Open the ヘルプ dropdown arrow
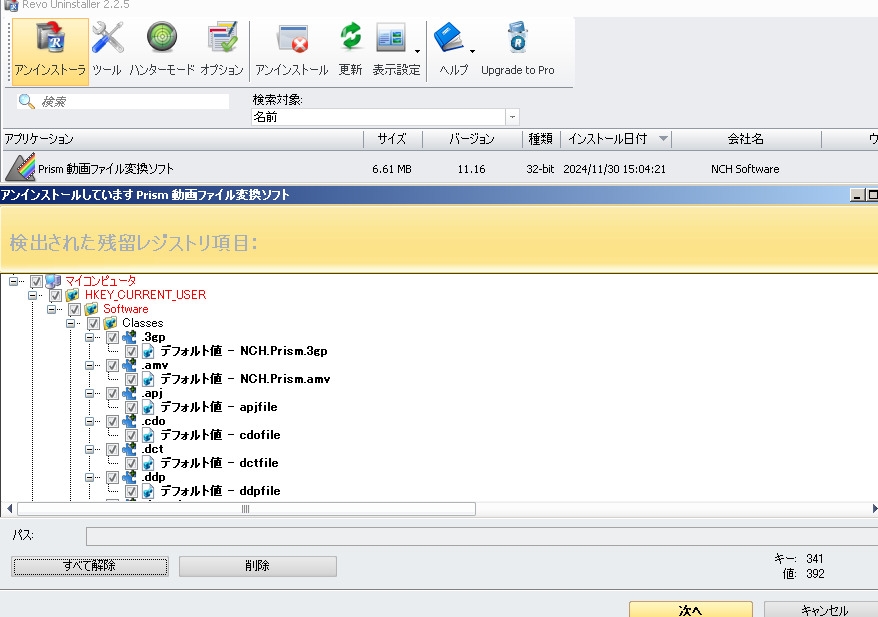 (472, 52)
